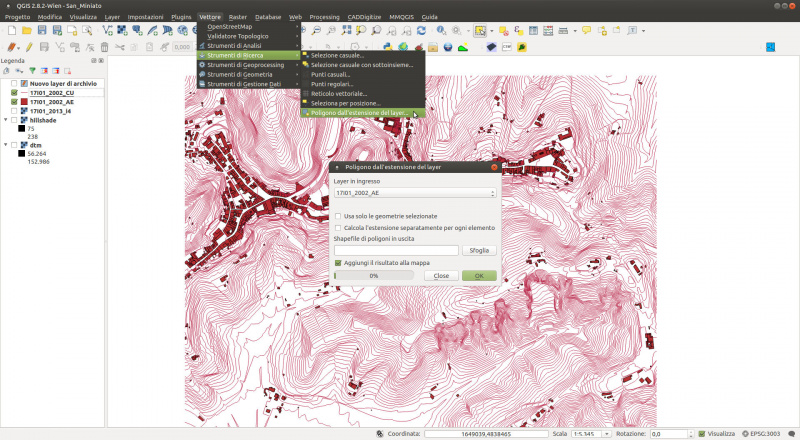Open the Strumenti di Gestione Dati submenu

tap(248, 84)
